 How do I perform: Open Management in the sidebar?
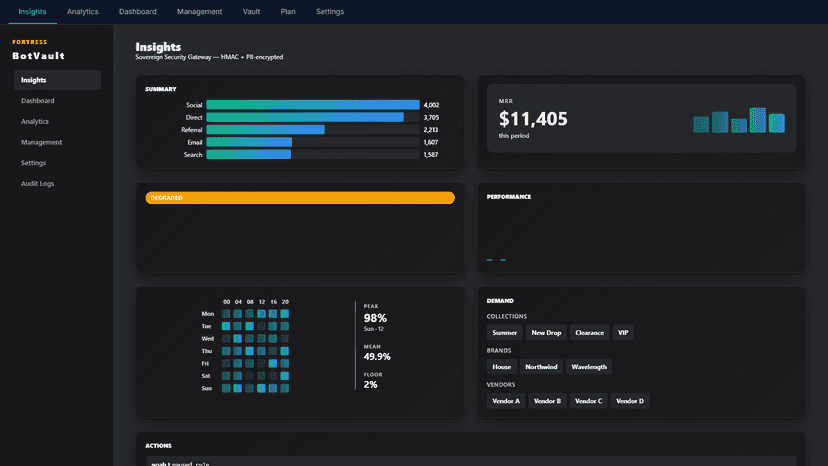(57, 142)
